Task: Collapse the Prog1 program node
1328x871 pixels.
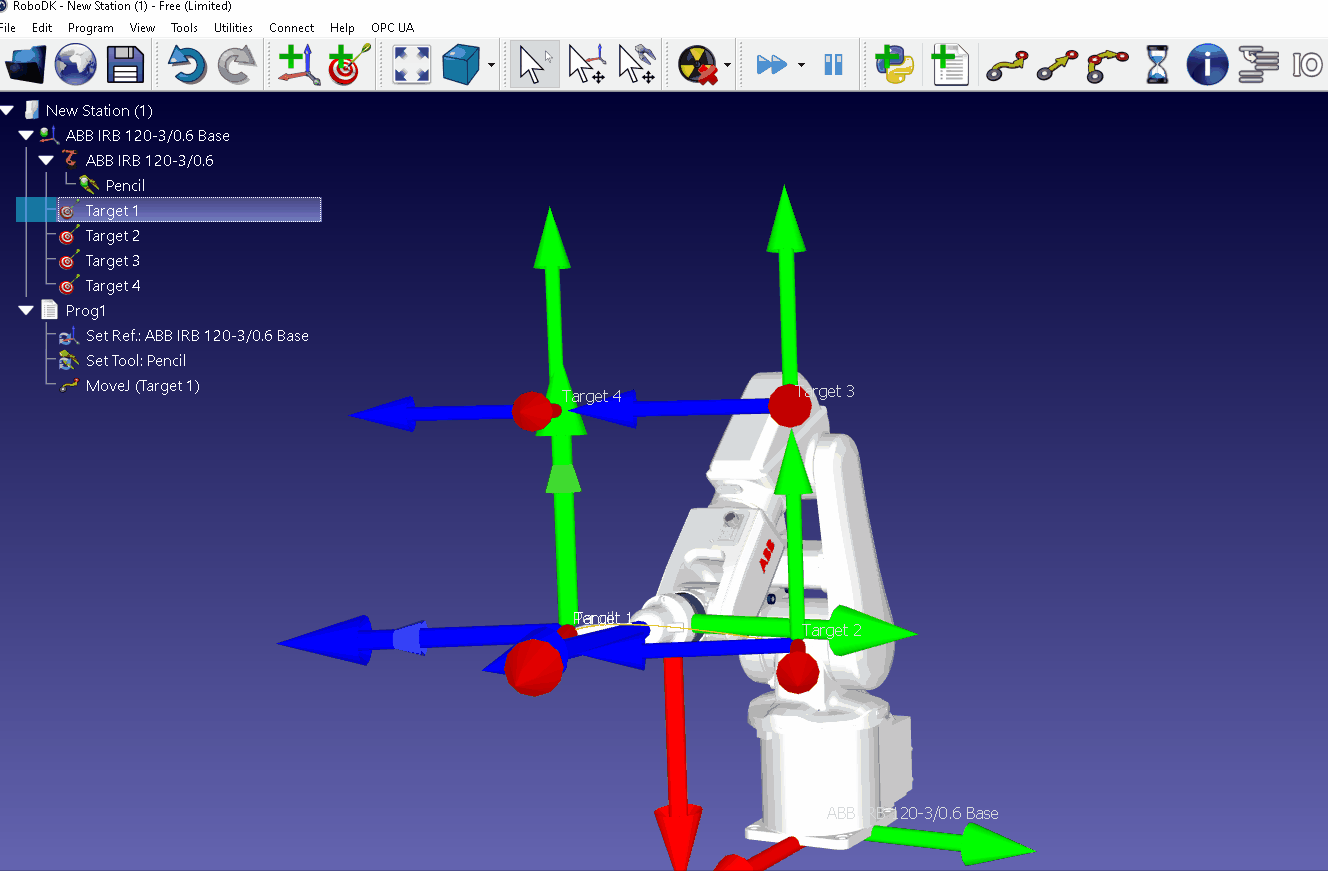Action: pos(26,310)
